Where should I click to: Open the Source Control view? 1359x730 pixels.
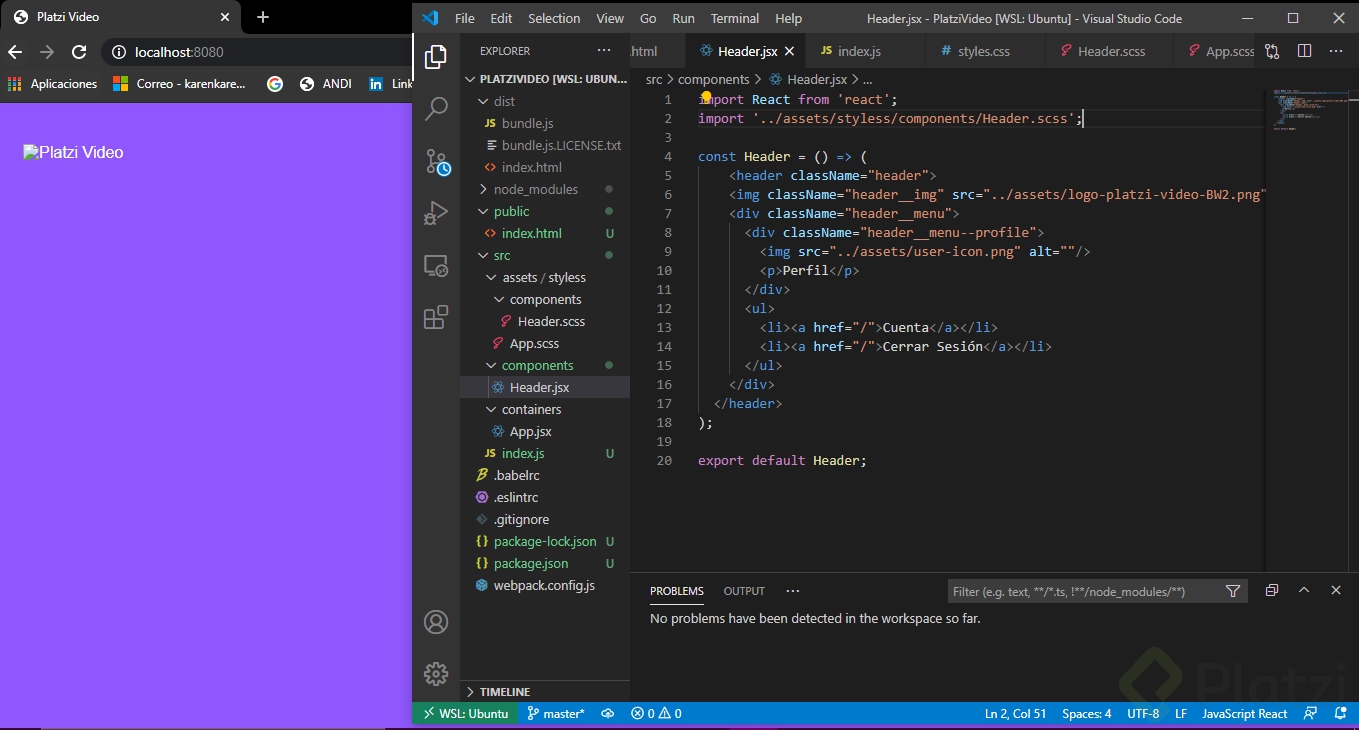[436, 162]
